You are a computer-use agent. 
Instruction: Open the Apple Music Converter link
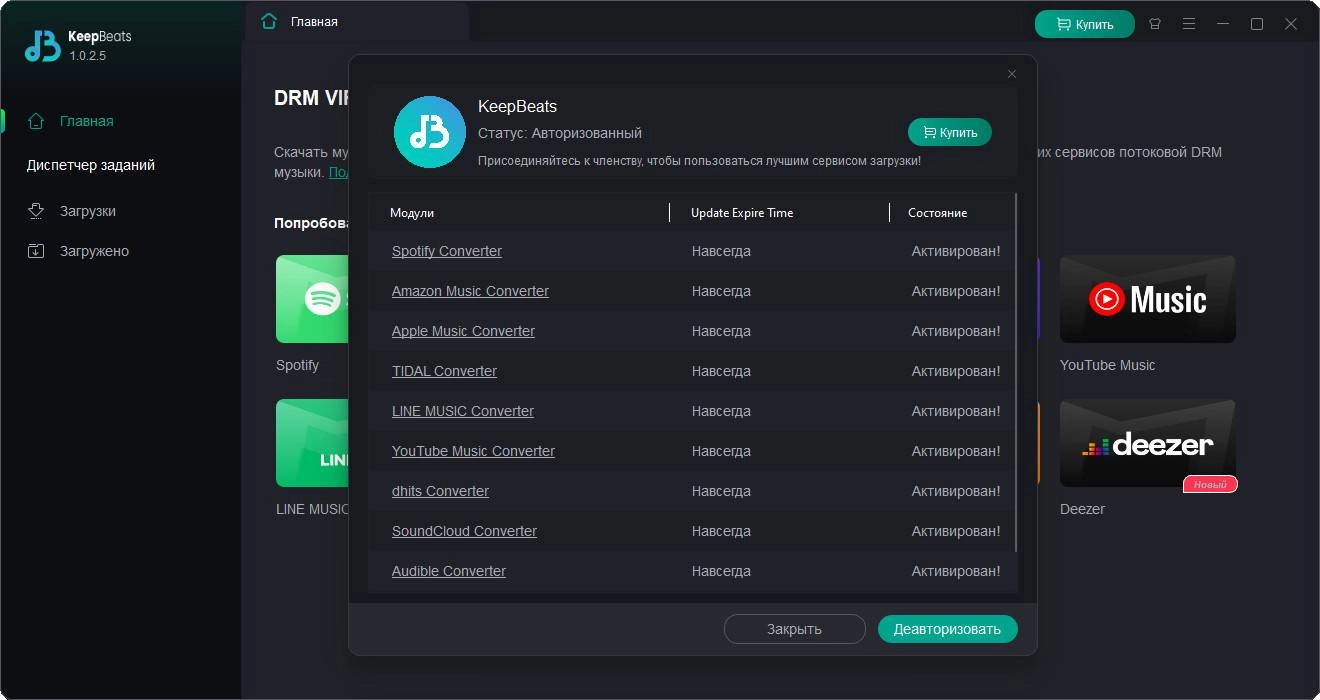pyautogui.click(x=463, y=331)
